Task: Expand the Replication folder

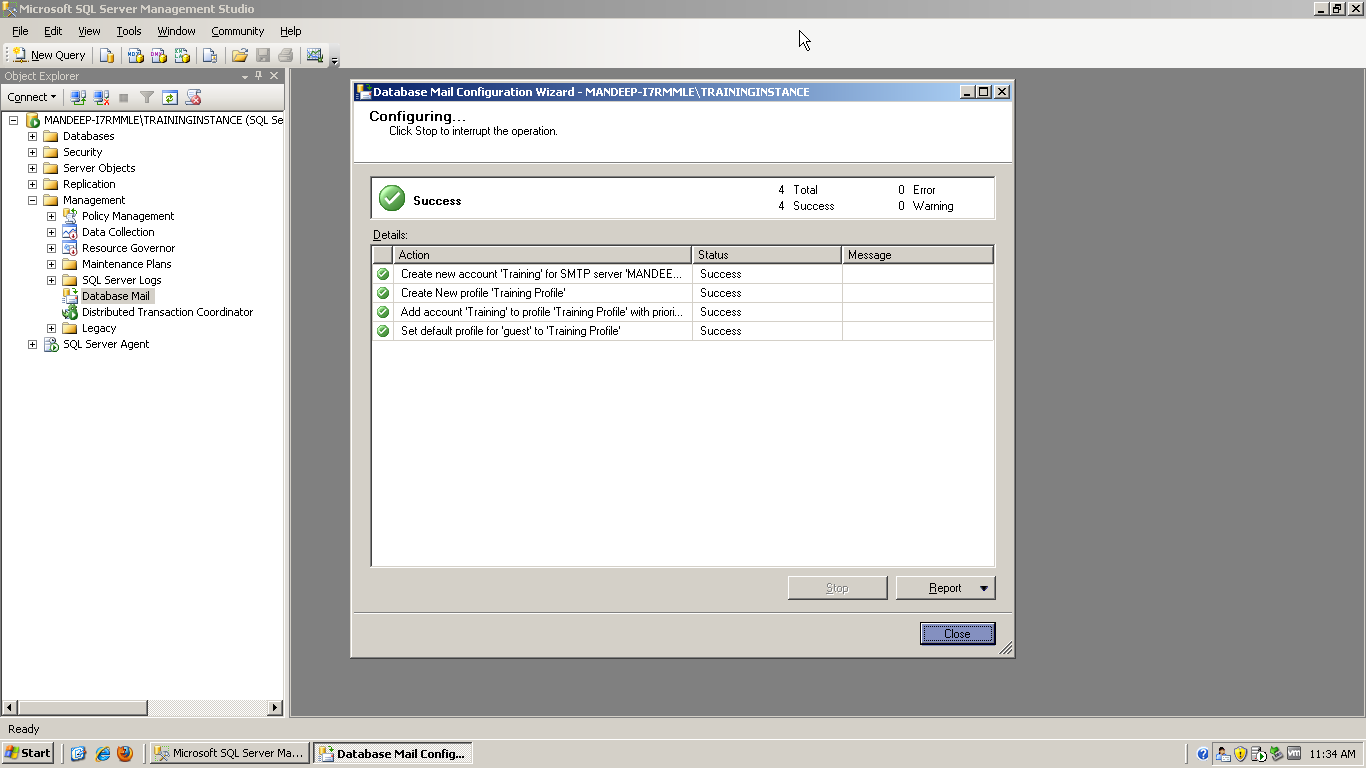Action: [x=33, y=184]
